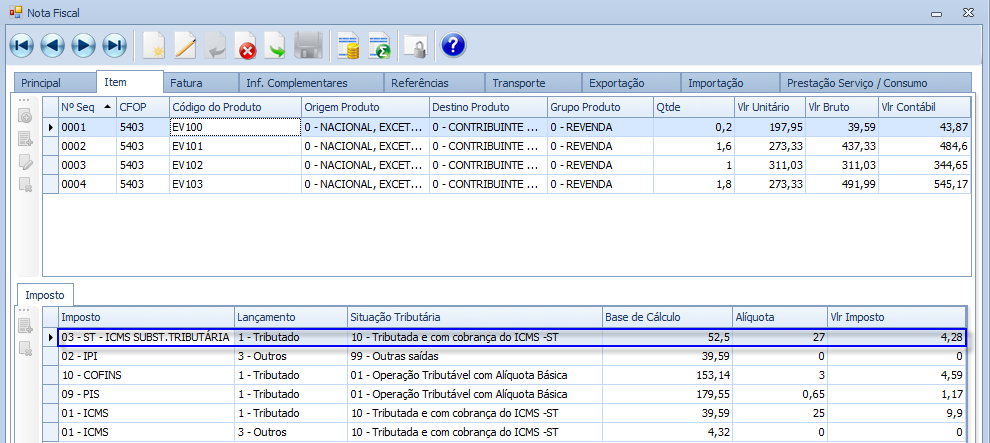Sort items by Nº Seq column header

click(85, 107)
